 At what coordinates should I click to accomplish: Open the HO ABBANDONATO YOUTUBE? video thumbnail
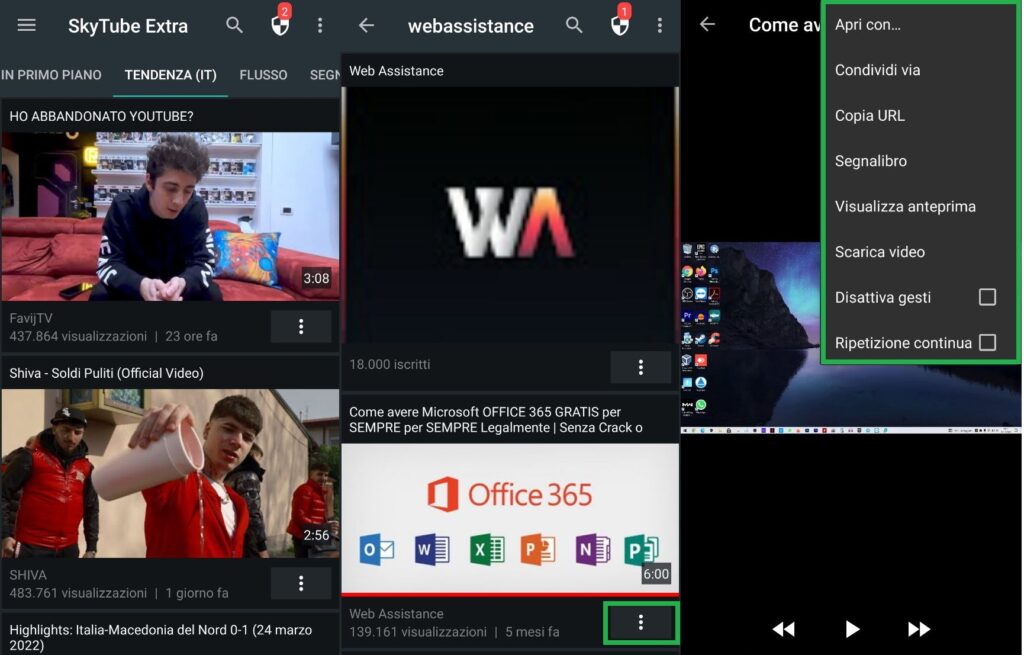point(170,216)
